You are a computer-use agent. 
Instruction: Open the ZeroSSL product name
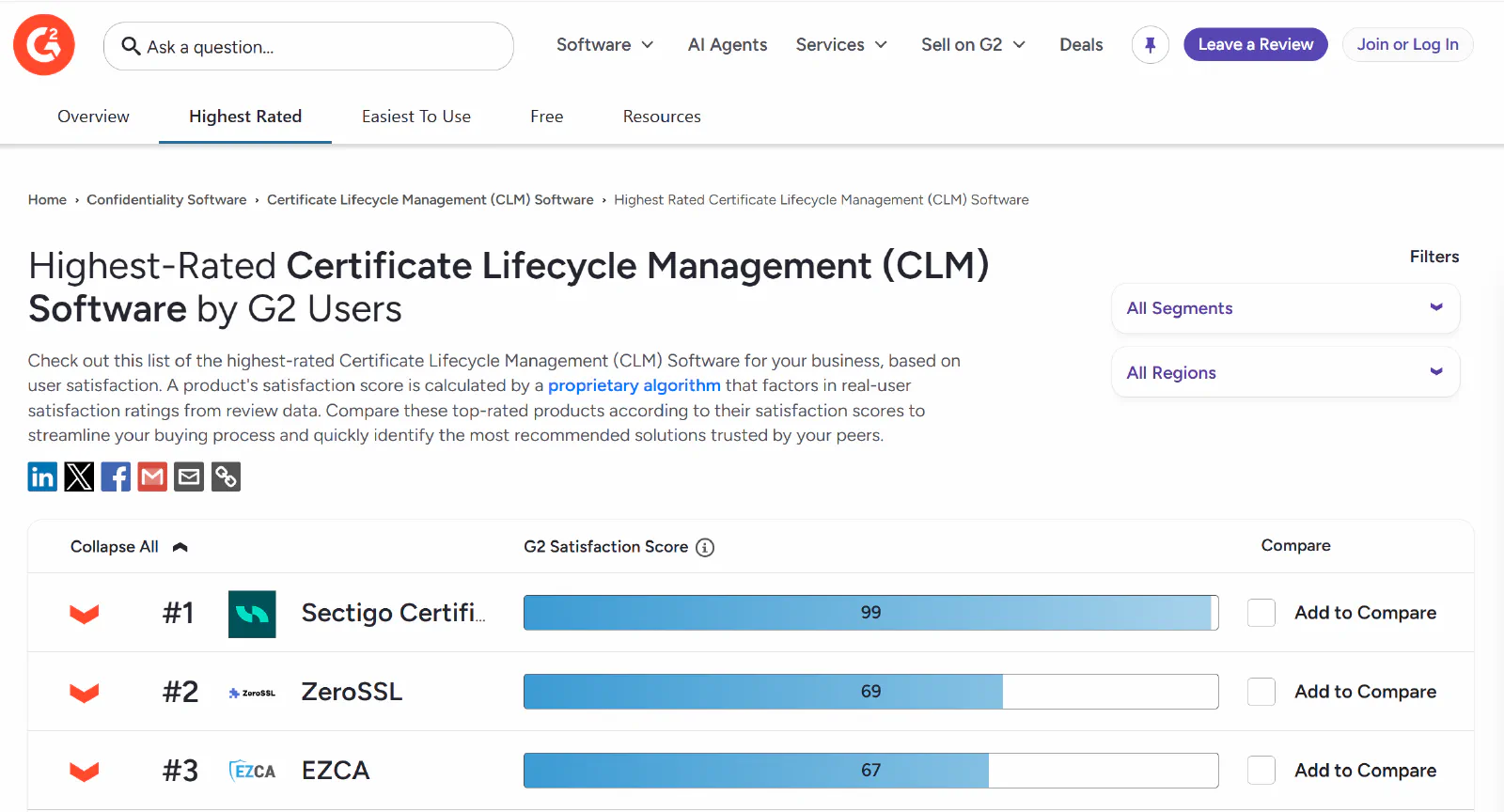click(352, 692)
